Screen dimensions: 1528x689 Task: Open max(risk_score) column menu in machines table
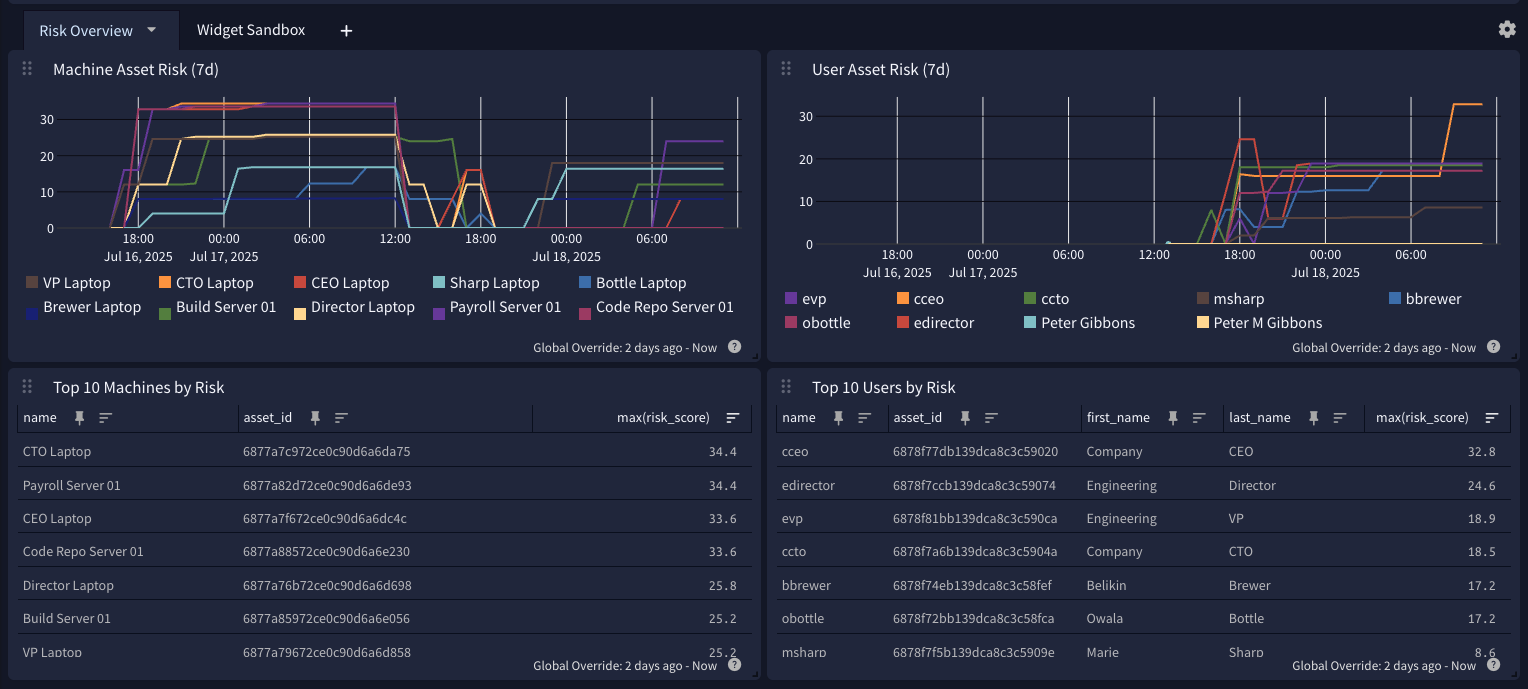click(733, 418)
